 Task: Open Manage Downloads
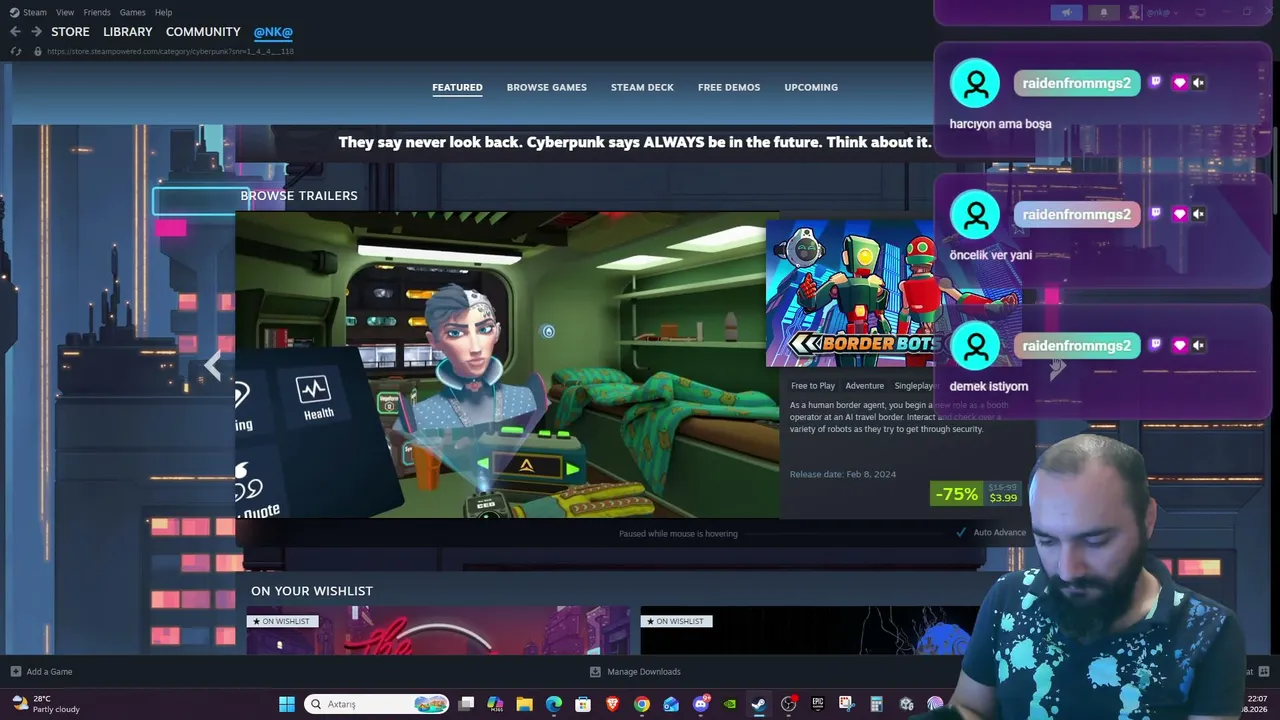(644, 672)
